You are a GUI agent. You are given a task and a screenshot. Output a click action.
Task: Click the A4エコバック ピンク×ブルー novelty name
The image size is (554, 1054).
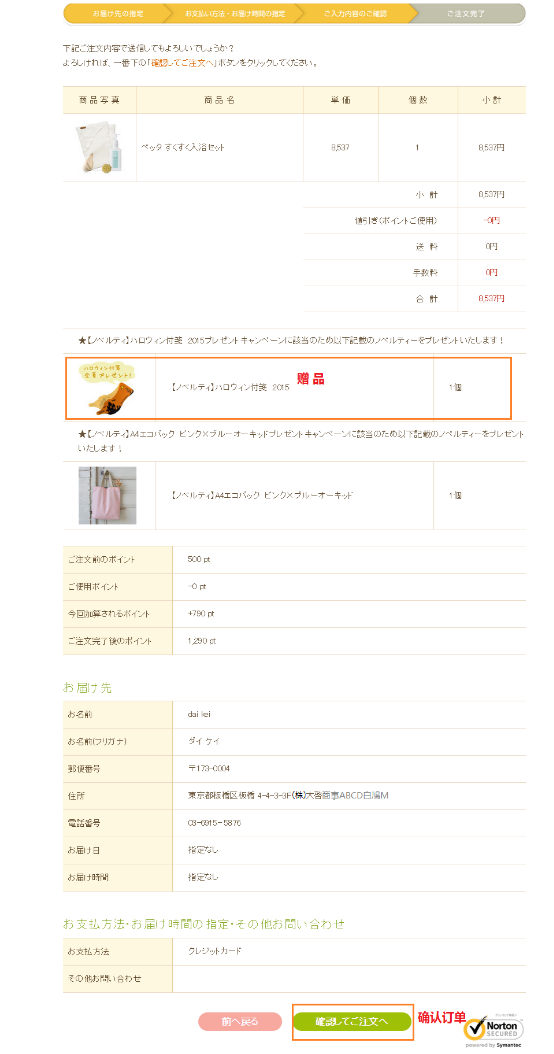click(x=261, y=495)
